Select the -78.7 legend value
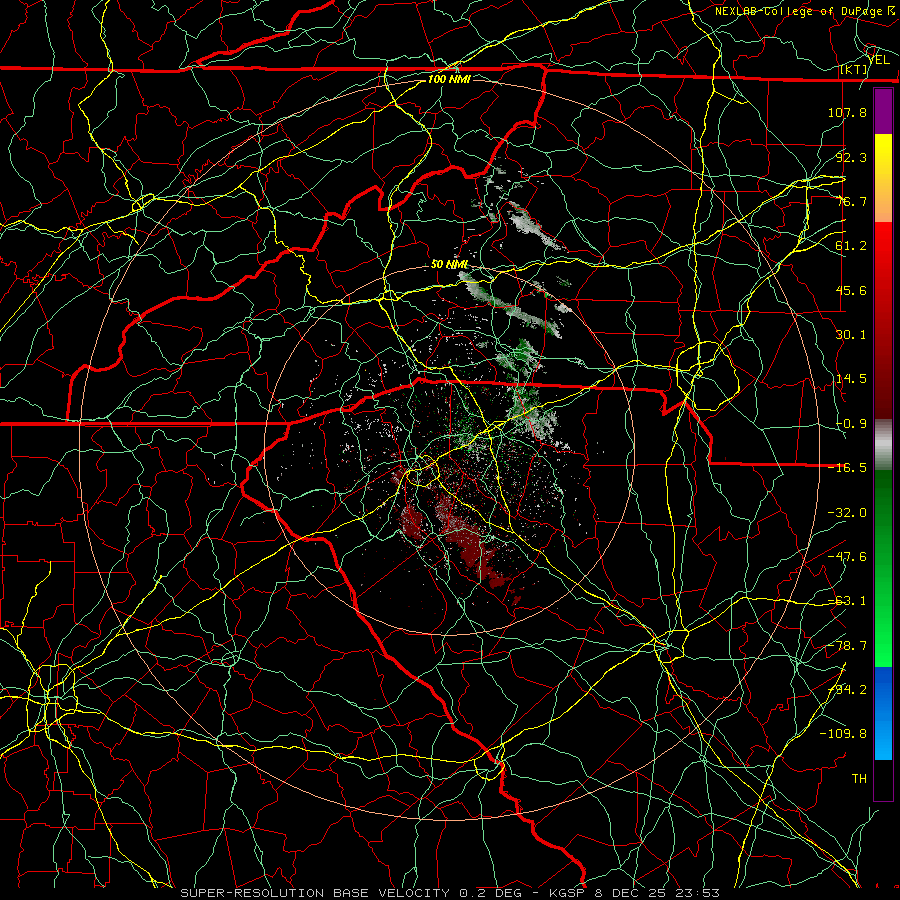 (x=847, y=646)
